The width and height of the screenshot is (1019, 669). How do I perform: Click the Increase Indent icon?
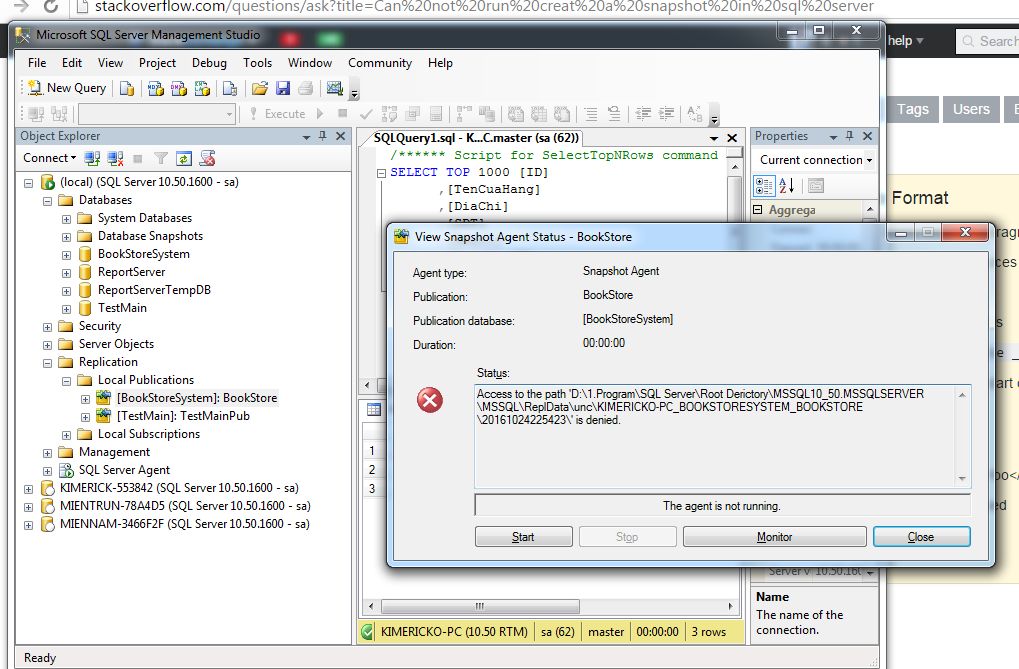coord(666,114)
